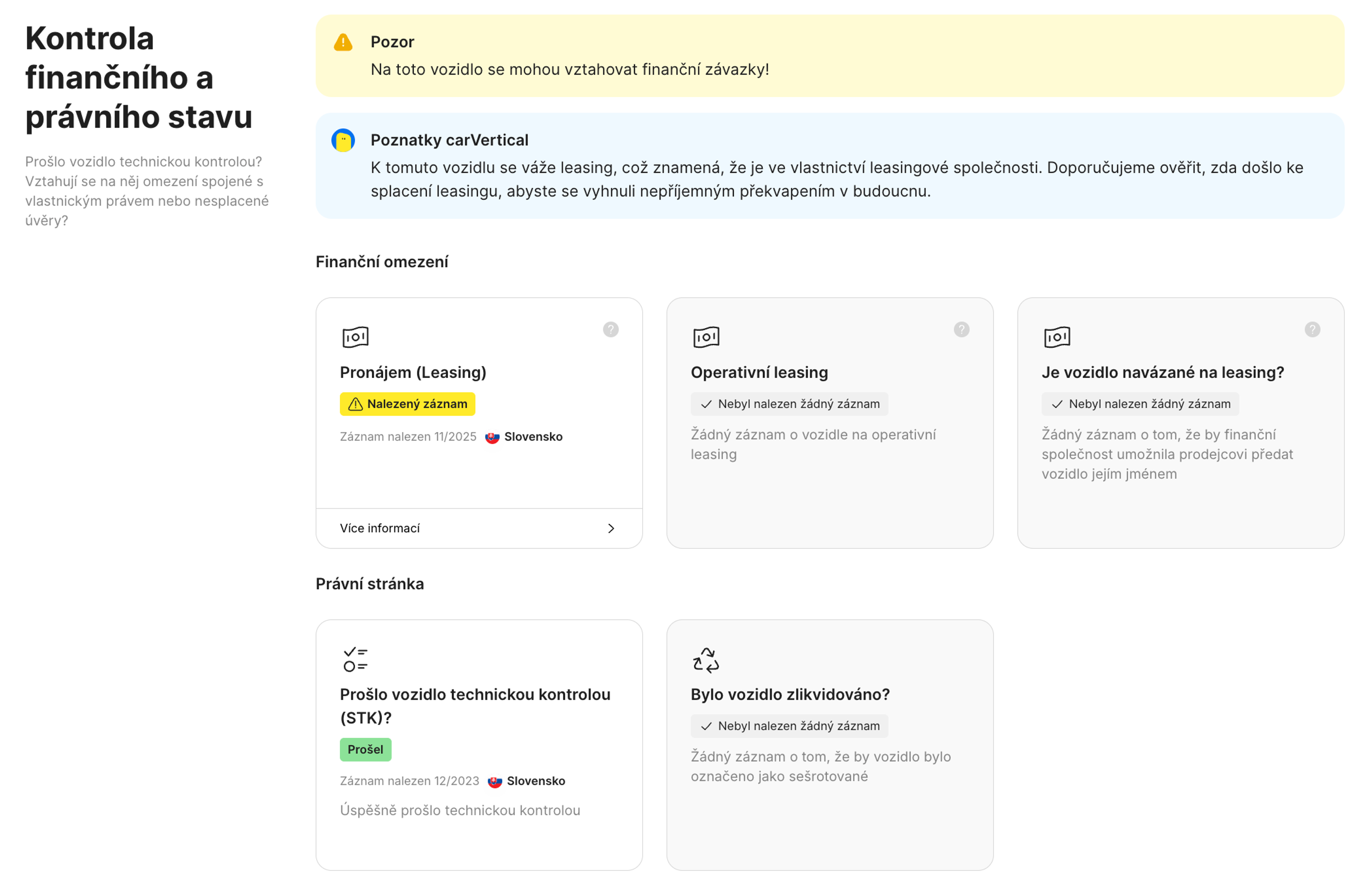Click money icon on Pronájem (Leasing) card
The image size is (1372, 885).
point(355,337)
